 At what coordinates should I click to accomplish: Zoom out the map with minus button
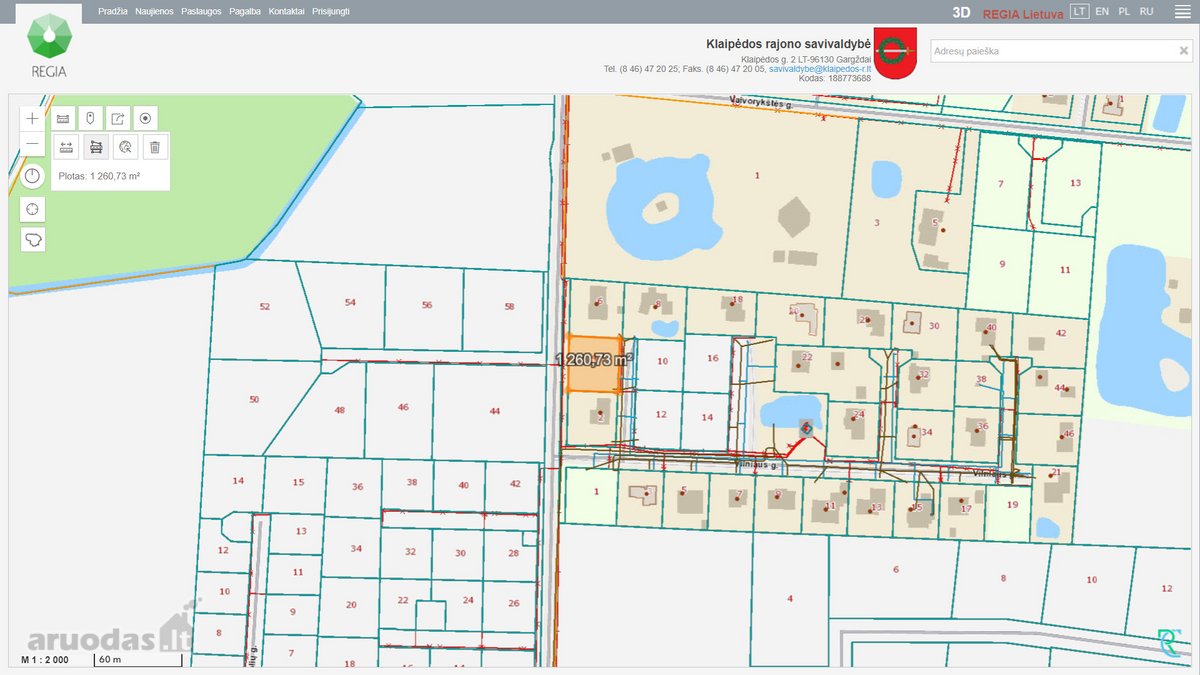tap(33, 144)
